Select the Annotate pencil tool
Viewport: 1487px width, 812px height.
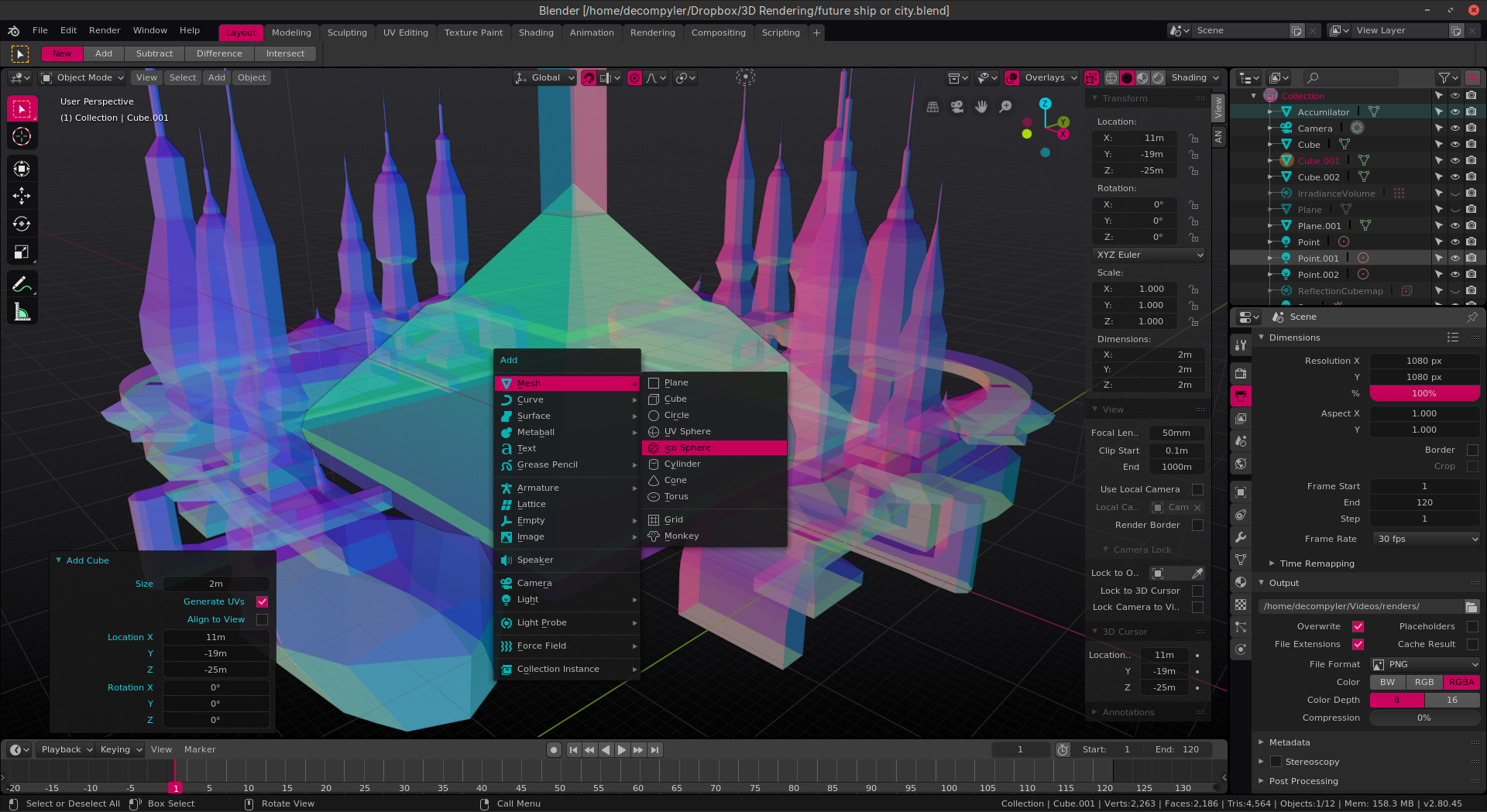[x=22, y=285]
